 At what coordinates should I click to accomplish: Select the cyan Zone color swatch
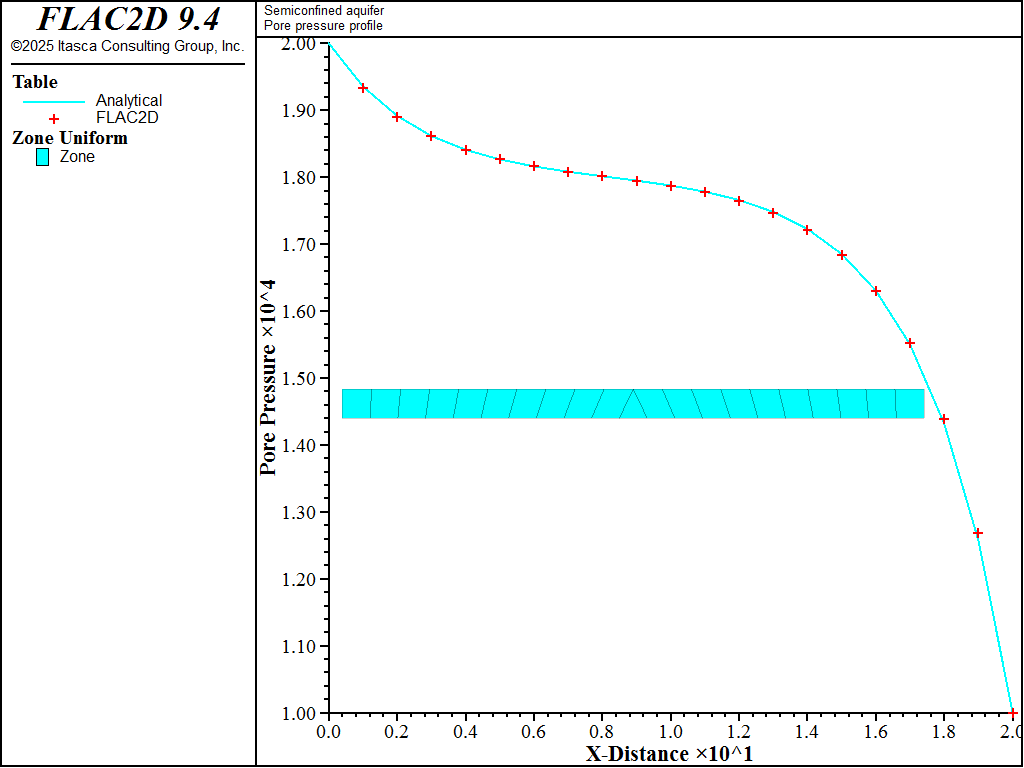tap(42, 157)
